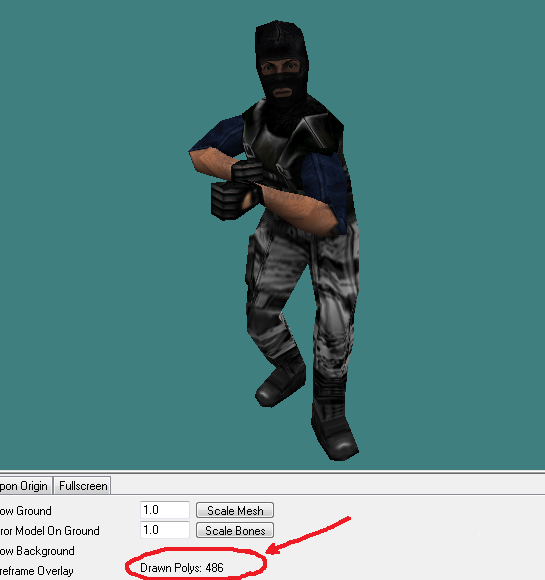Focus the bones scale value field
Viewport: 545px width, 580px height.
pos(165,530)
